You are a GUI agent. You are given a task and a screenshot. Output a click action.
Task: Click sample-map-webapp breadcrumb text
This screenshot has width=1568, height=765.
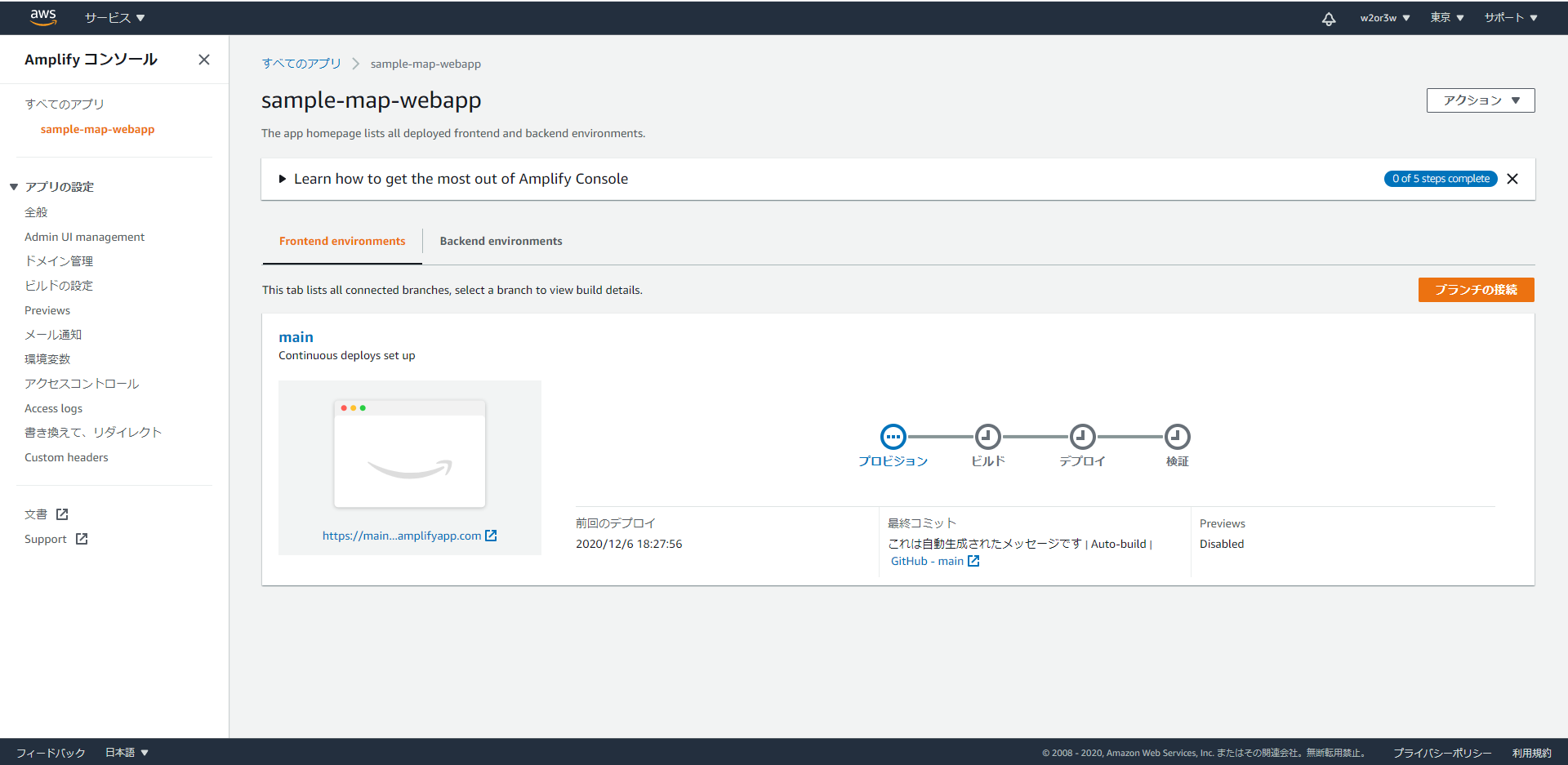click(425, 64)
